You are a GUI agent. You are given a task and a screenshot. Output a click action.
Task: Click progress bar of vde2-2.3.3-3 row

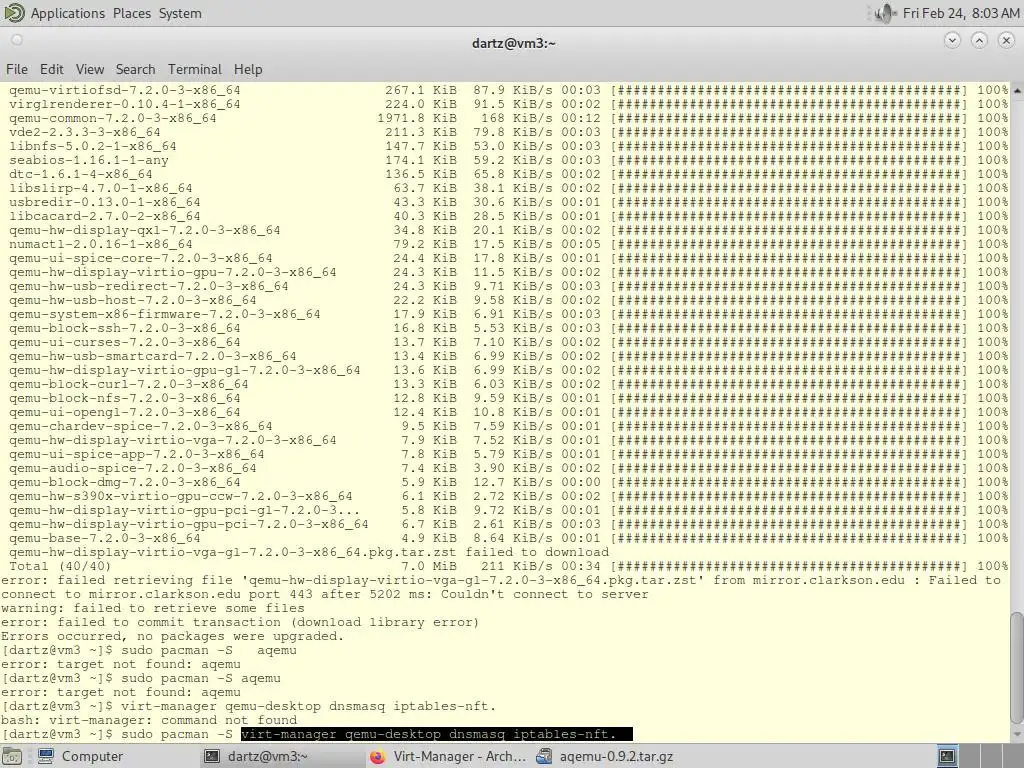pos(789,132)
